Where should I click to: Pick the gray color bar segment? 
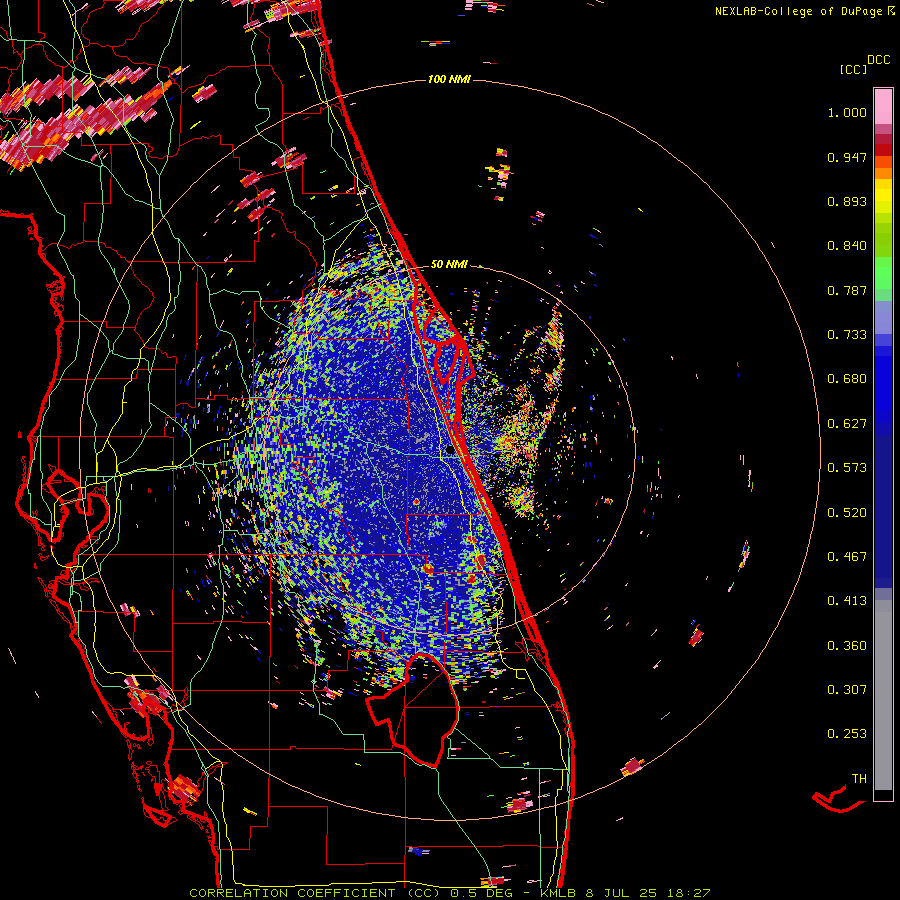[883, 695]
